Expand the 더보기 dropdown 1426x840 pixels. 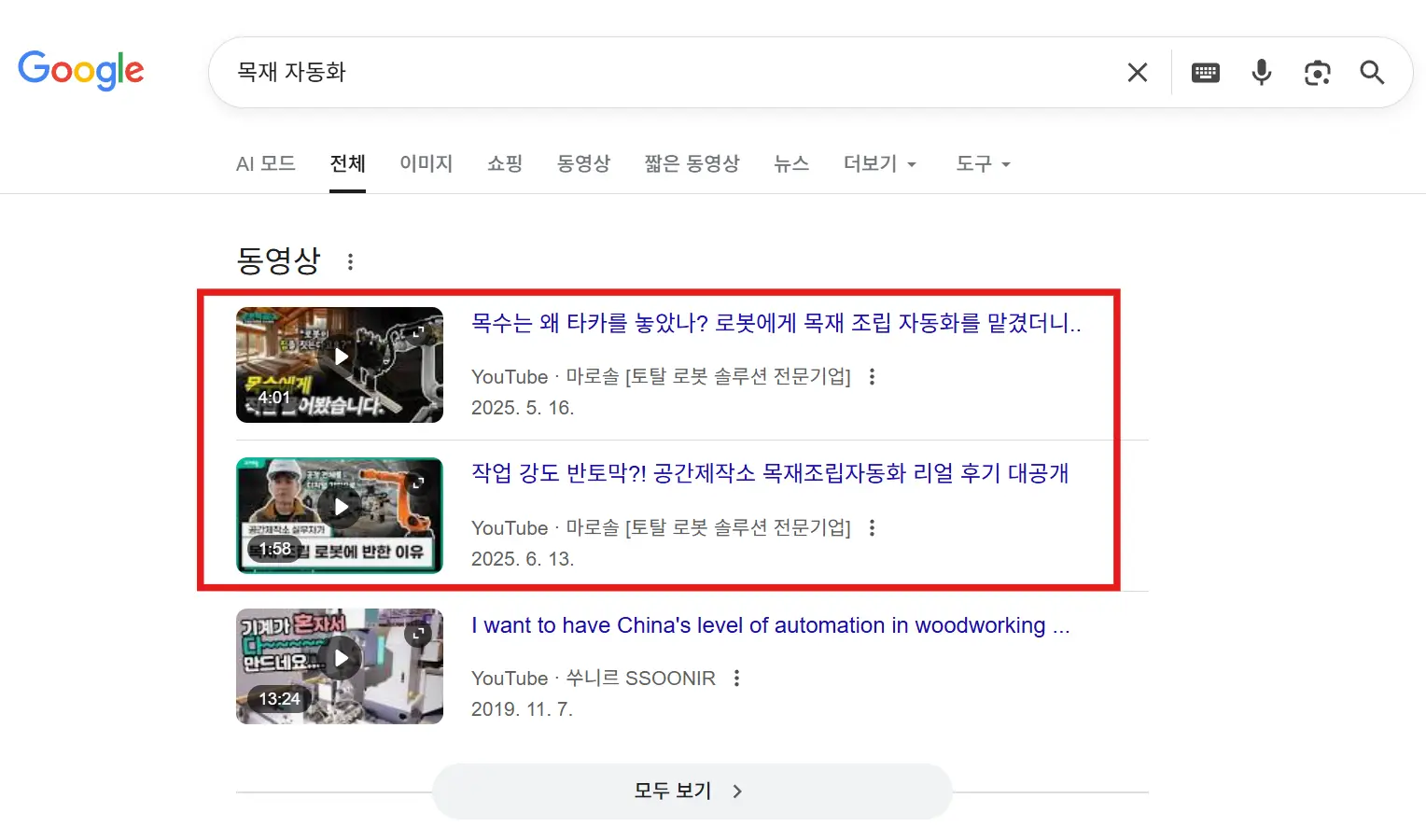click(x=880, y=163)
